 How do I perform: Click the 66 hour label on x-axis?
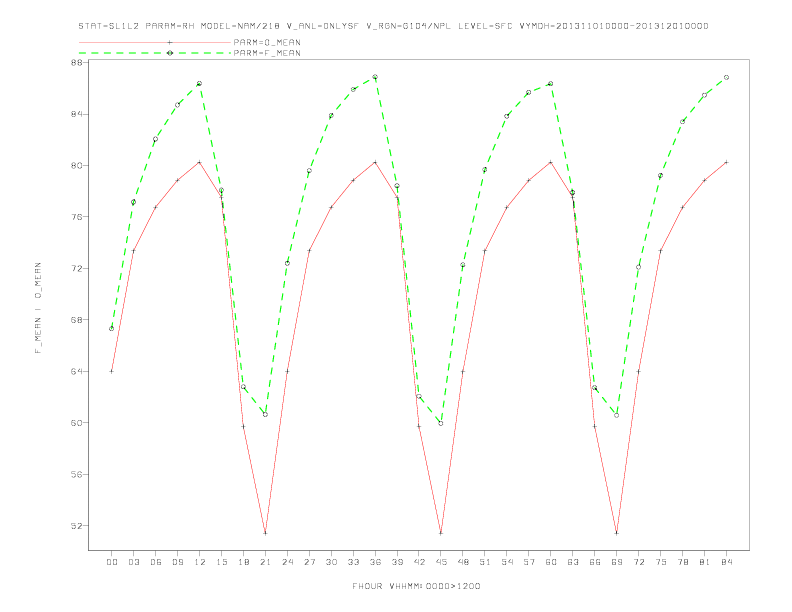click(595, 562)
